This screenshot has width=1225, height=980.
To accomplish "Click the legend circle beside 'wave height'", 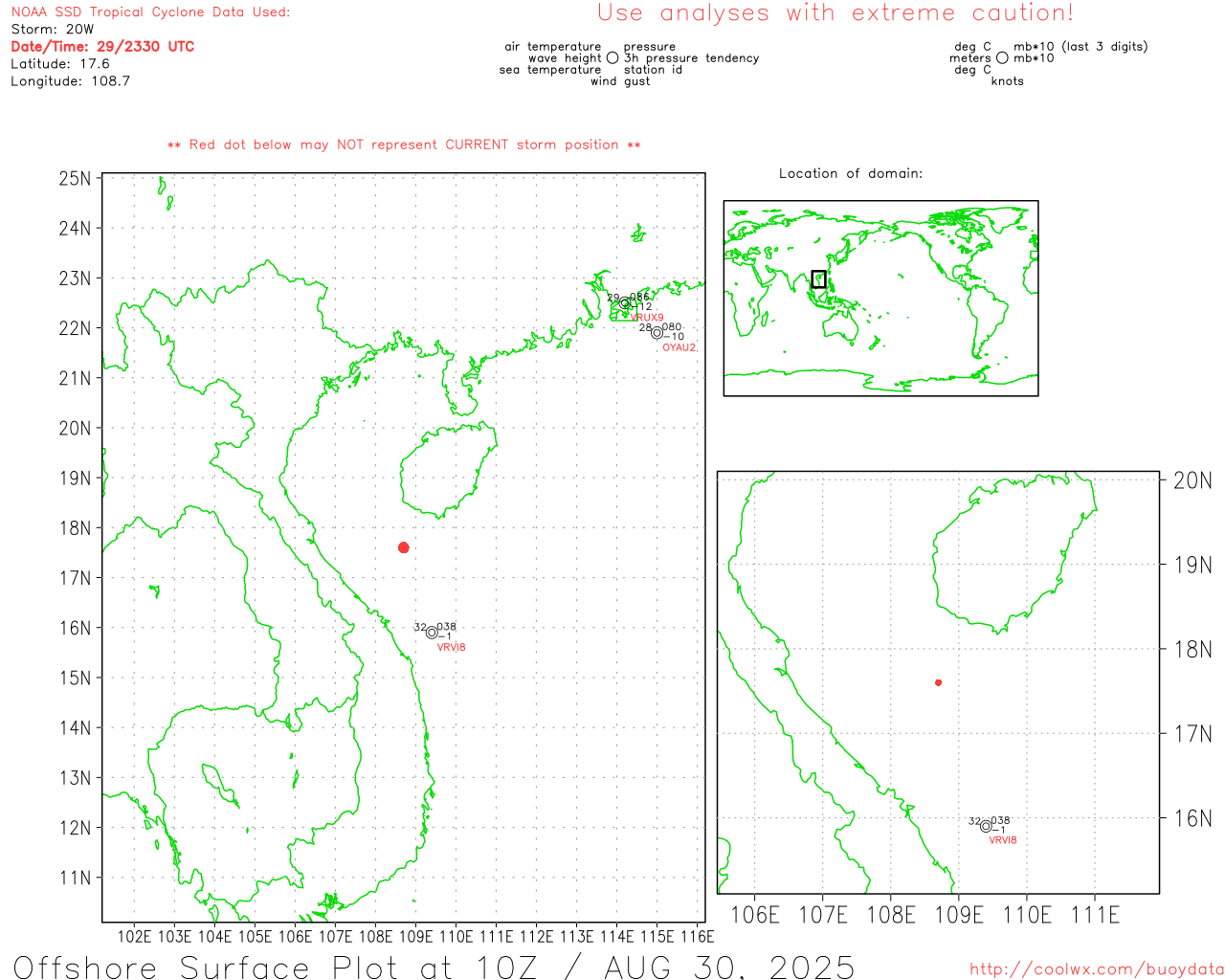I will (x=612, y=57).
